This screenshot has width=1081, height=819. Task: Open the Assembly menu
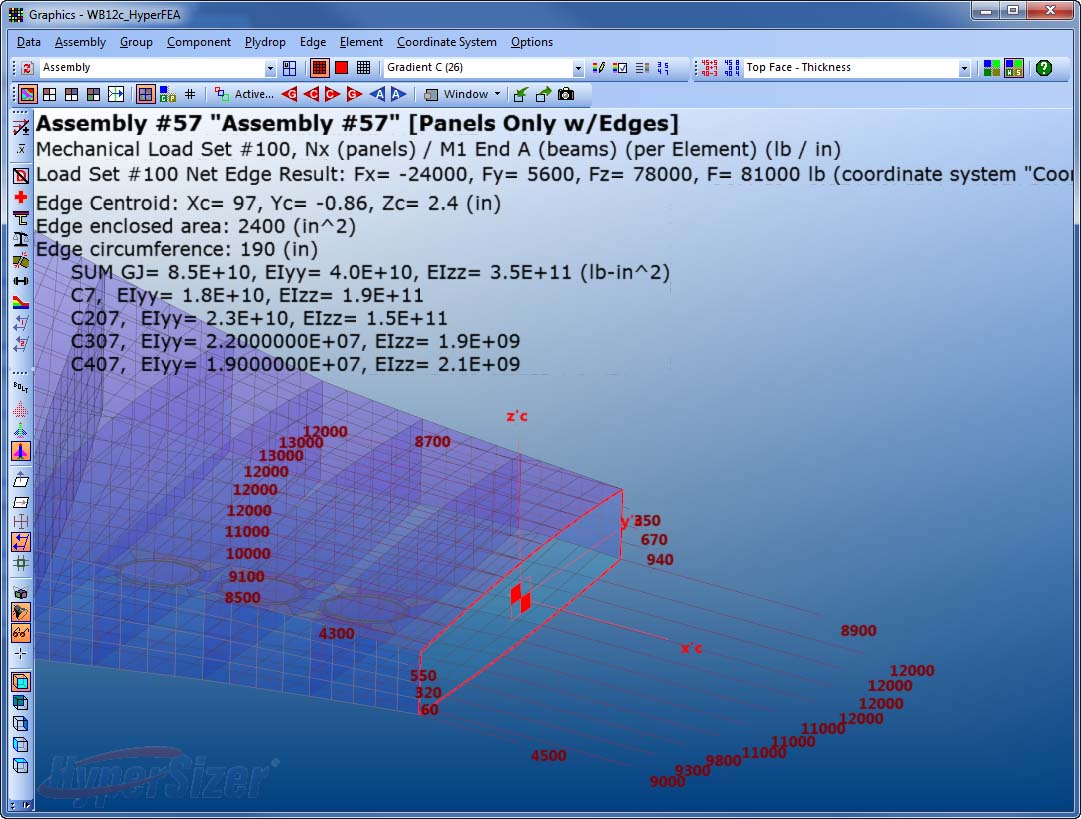[80, 42]
